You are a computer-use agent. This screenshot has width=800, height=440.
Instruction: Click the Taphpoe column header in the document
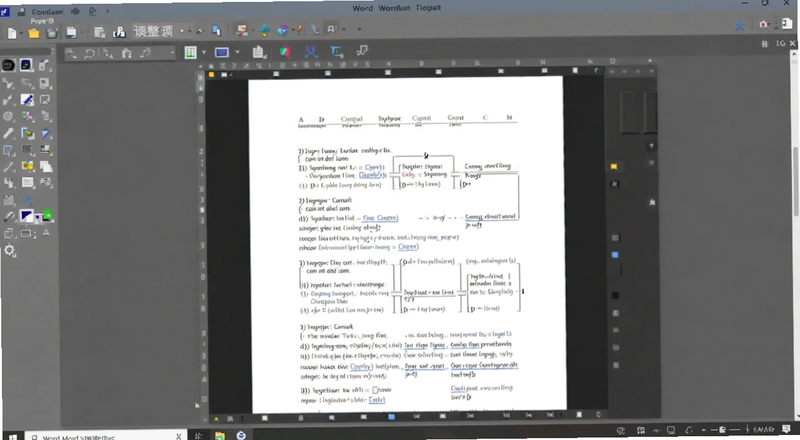[x=389, y=118]
